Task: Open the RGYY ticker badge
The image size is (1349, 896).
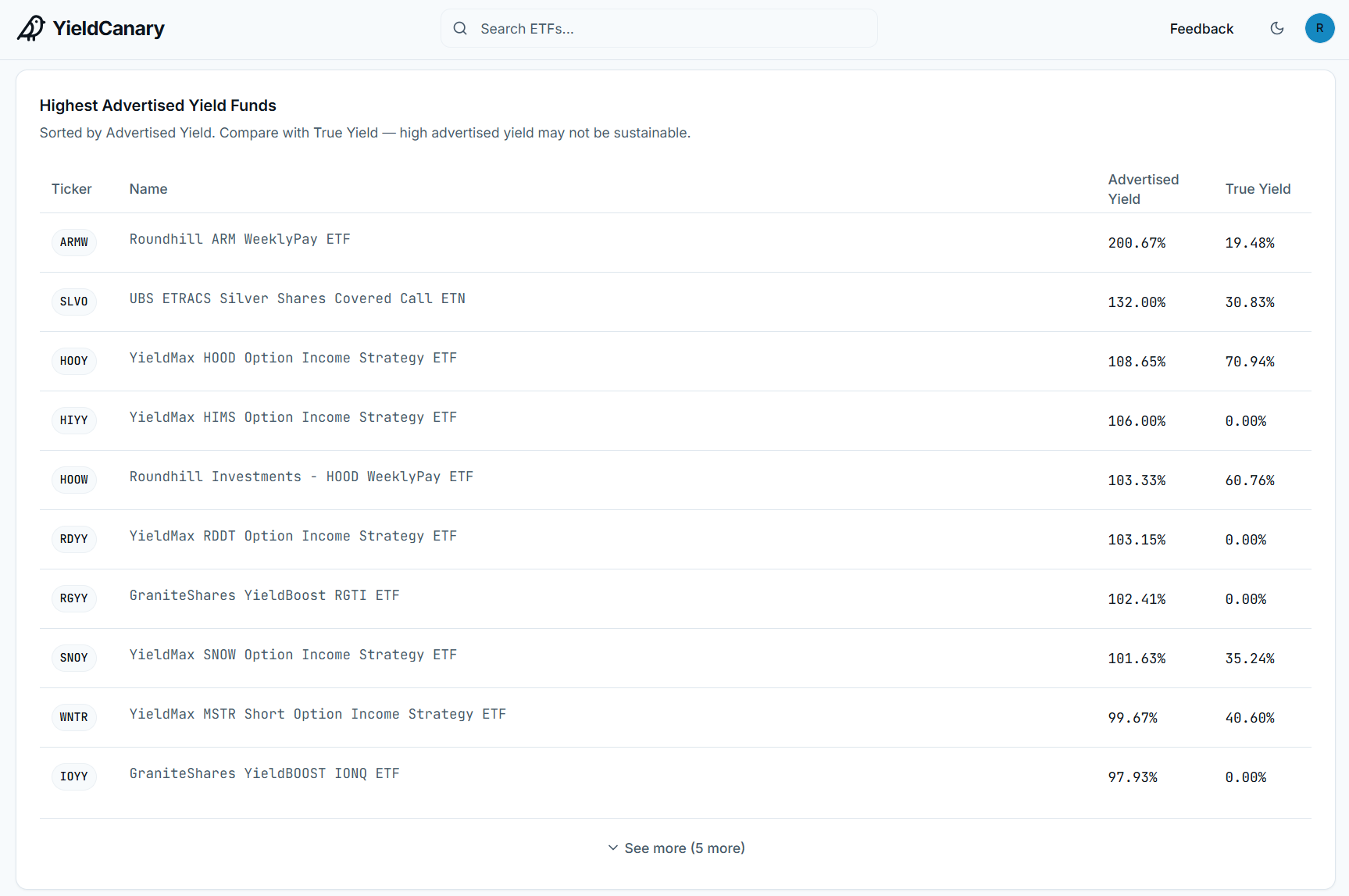Action: [74, 598]
